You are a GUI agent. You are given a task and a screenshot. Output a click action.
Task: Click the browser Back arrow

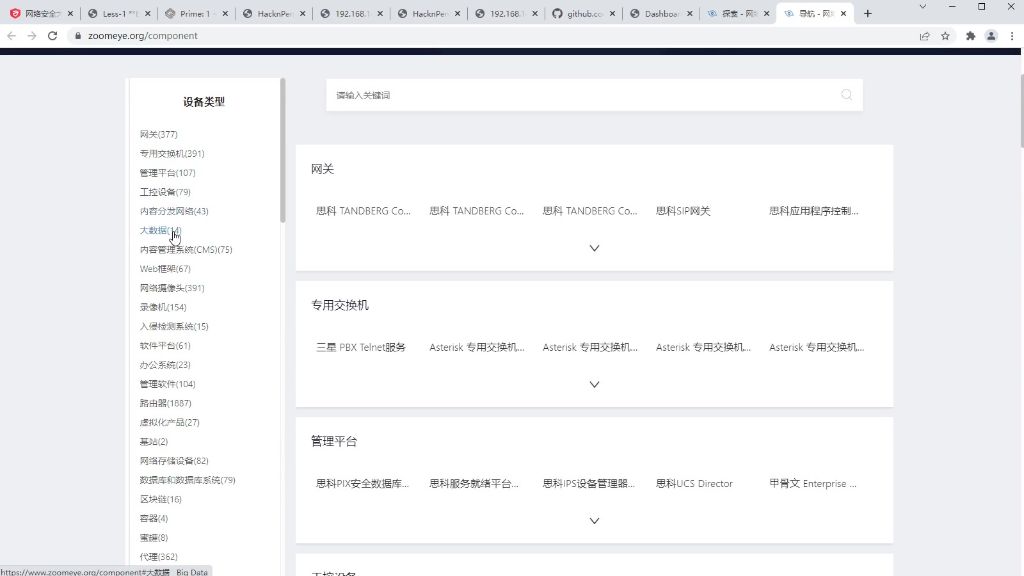(x=11, y=36)
